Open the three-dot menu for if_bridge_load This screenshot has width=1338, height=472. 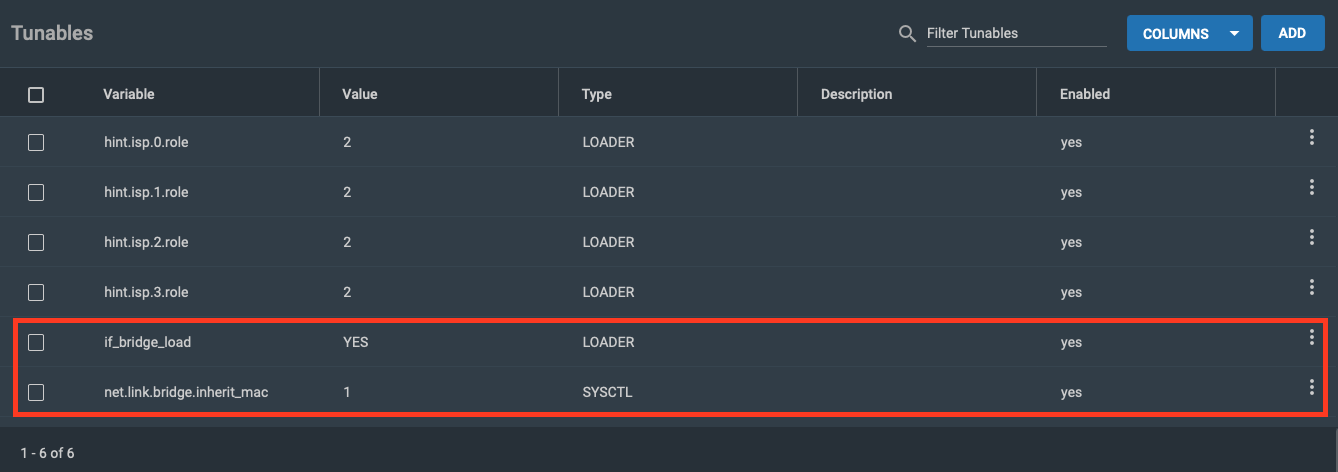1311,337
